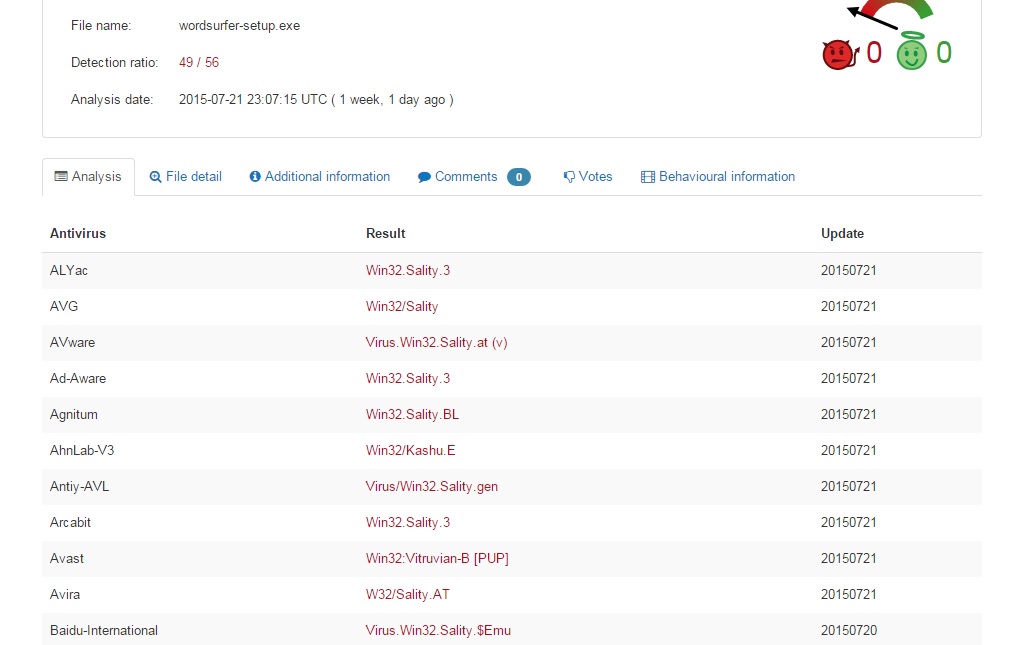Click the 20150720 update date for Baidu-International
The width and height of the screenshot is (1031, 645).
coord(849,631)
